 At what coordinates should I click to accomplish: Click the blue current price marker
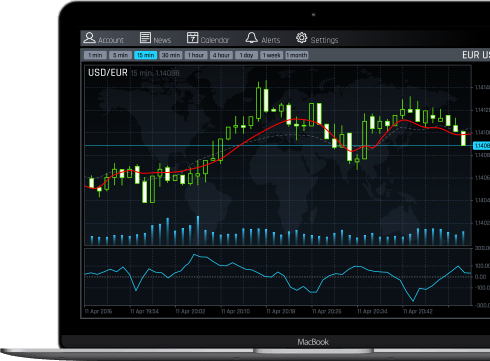point(482,146)
